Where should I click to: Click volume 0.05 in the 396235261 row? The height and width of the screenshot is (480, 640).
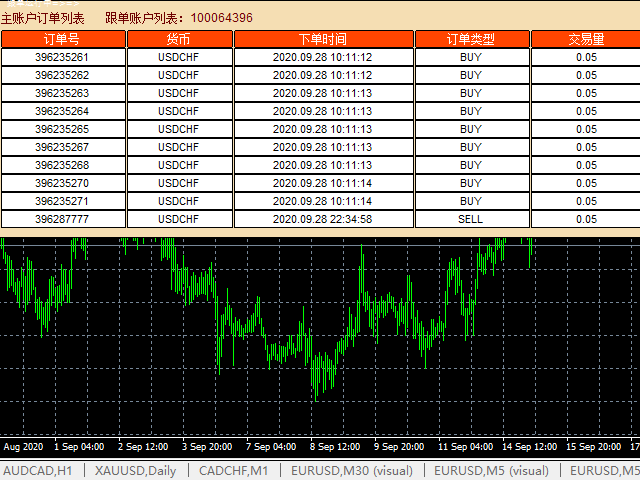coord(586,57)
